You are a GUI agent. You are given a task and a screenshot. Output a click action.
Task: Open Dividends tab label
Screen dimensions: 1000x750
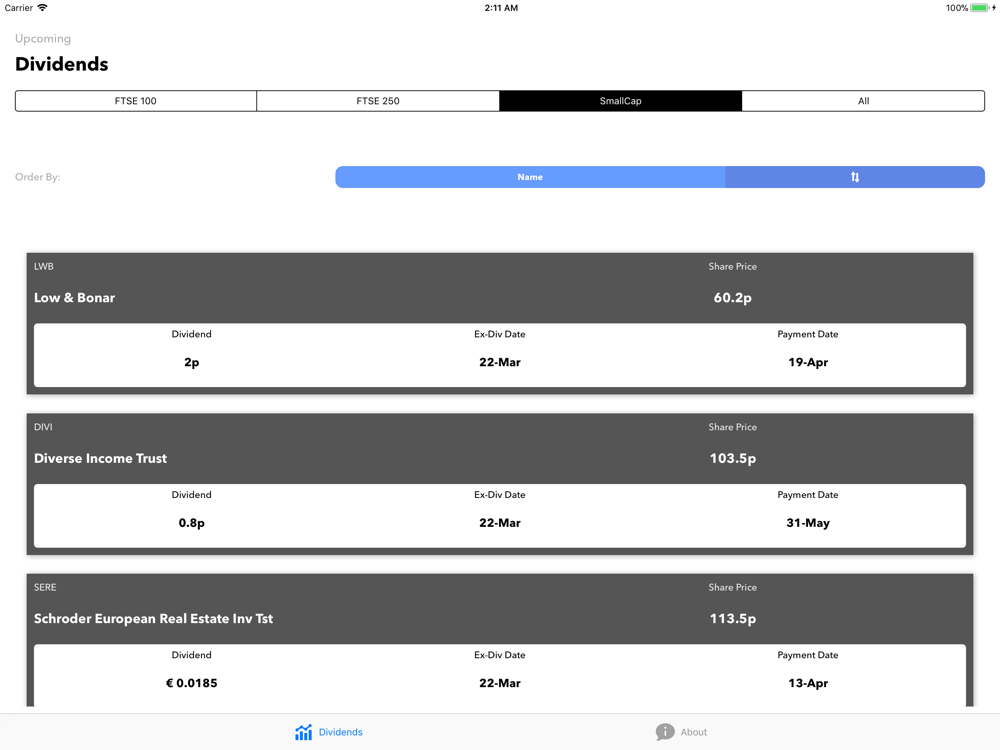[341, 732]
